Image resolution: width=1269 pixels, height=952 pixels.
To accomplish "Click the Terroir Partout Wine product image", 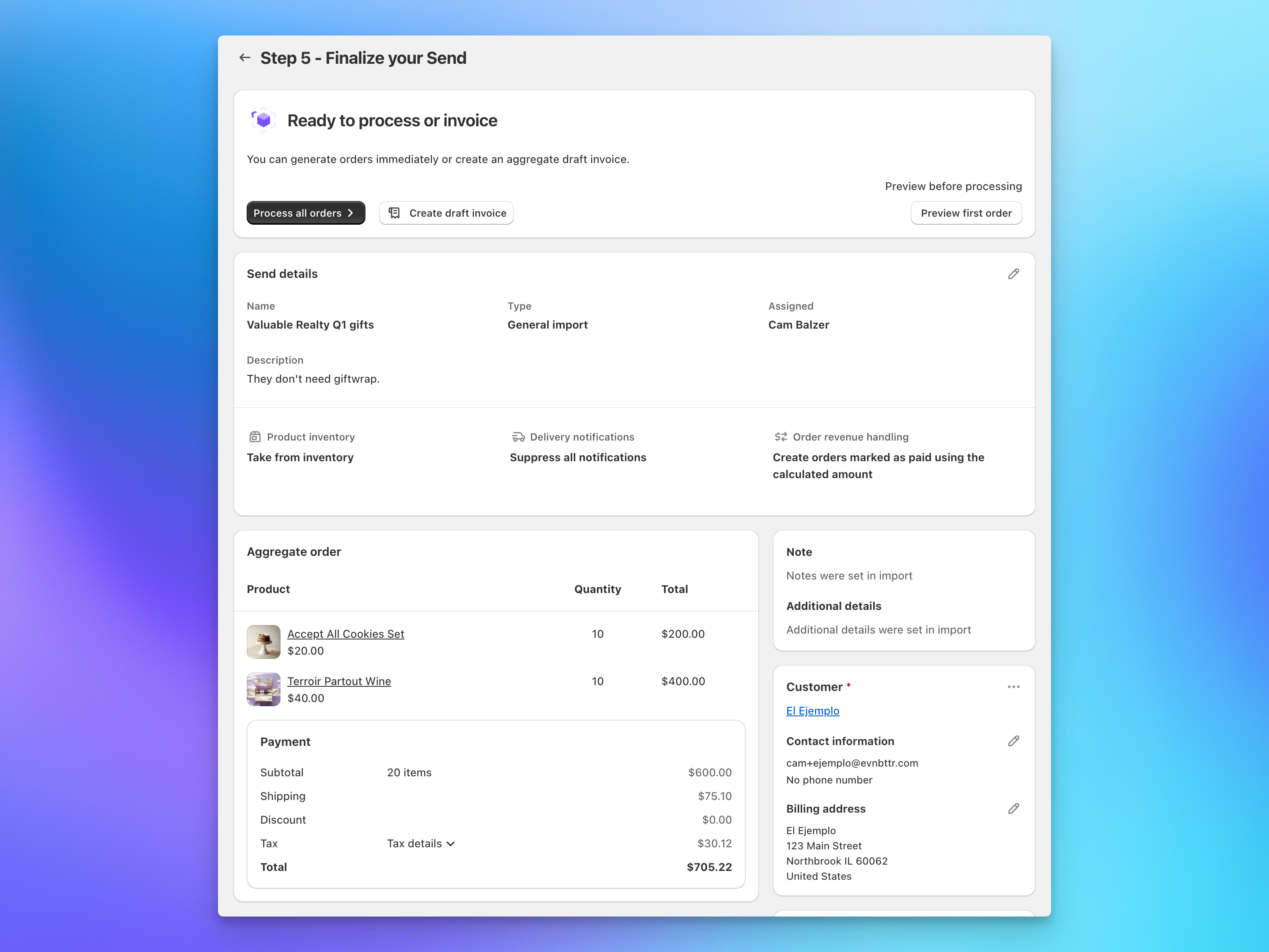I will [263, 689].
